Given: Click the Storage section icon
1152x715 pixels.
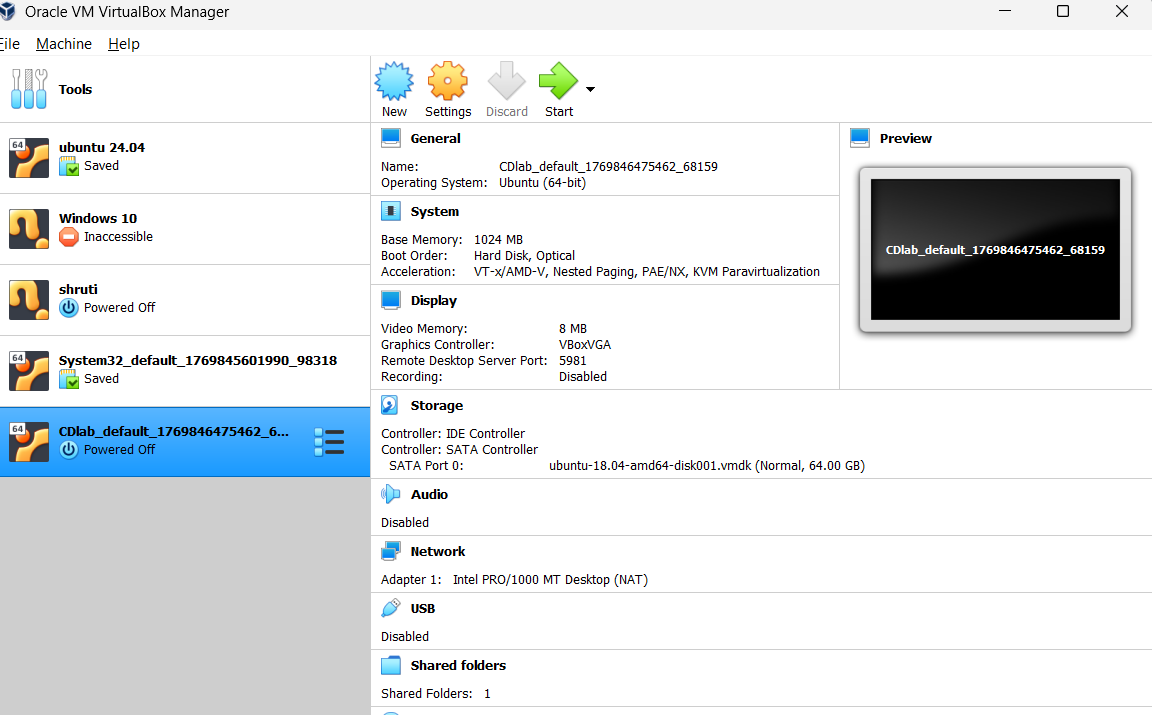Looking at the screenshot, I should (390, 405).
